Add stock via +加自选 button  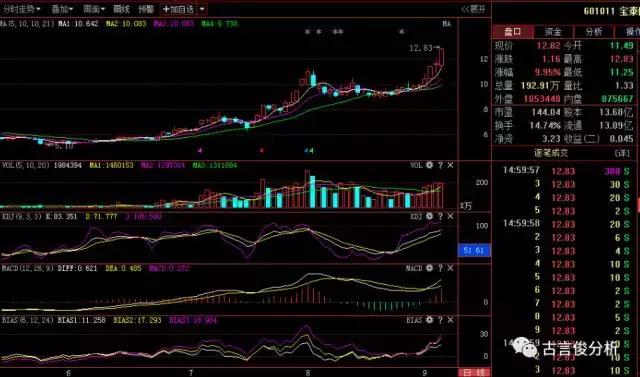click(179, 9)
